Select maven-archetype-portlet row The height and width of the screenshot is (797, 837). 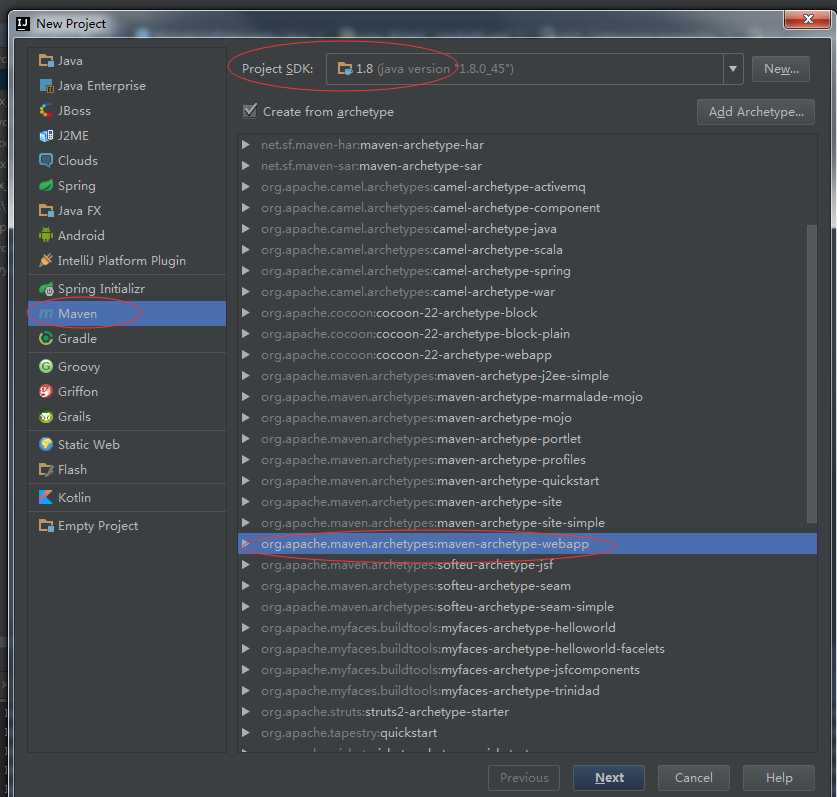click(x=527, y=439)
